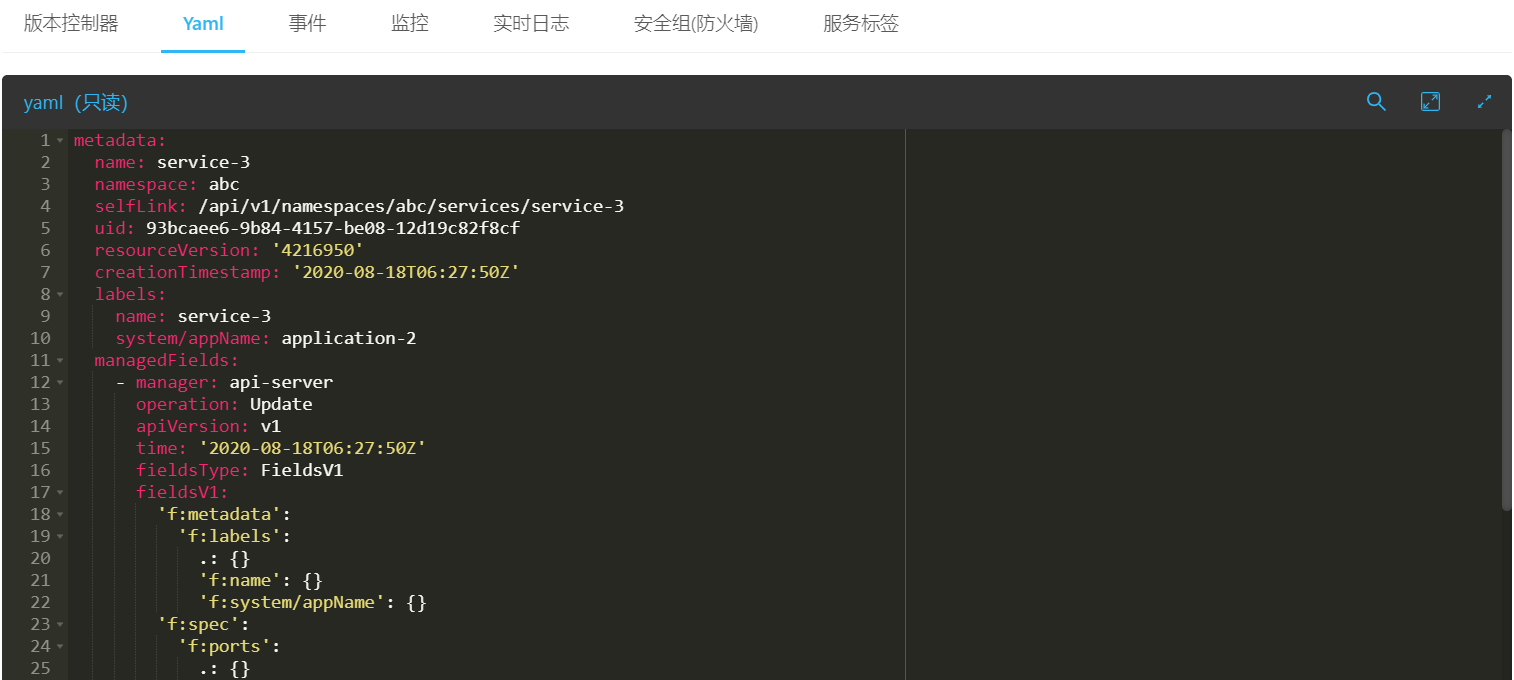The width and height of the screenshot is (1514, 680).
Task: Toggle fullscreen with the diagonal arrows icon
Action: (1484, 102)
